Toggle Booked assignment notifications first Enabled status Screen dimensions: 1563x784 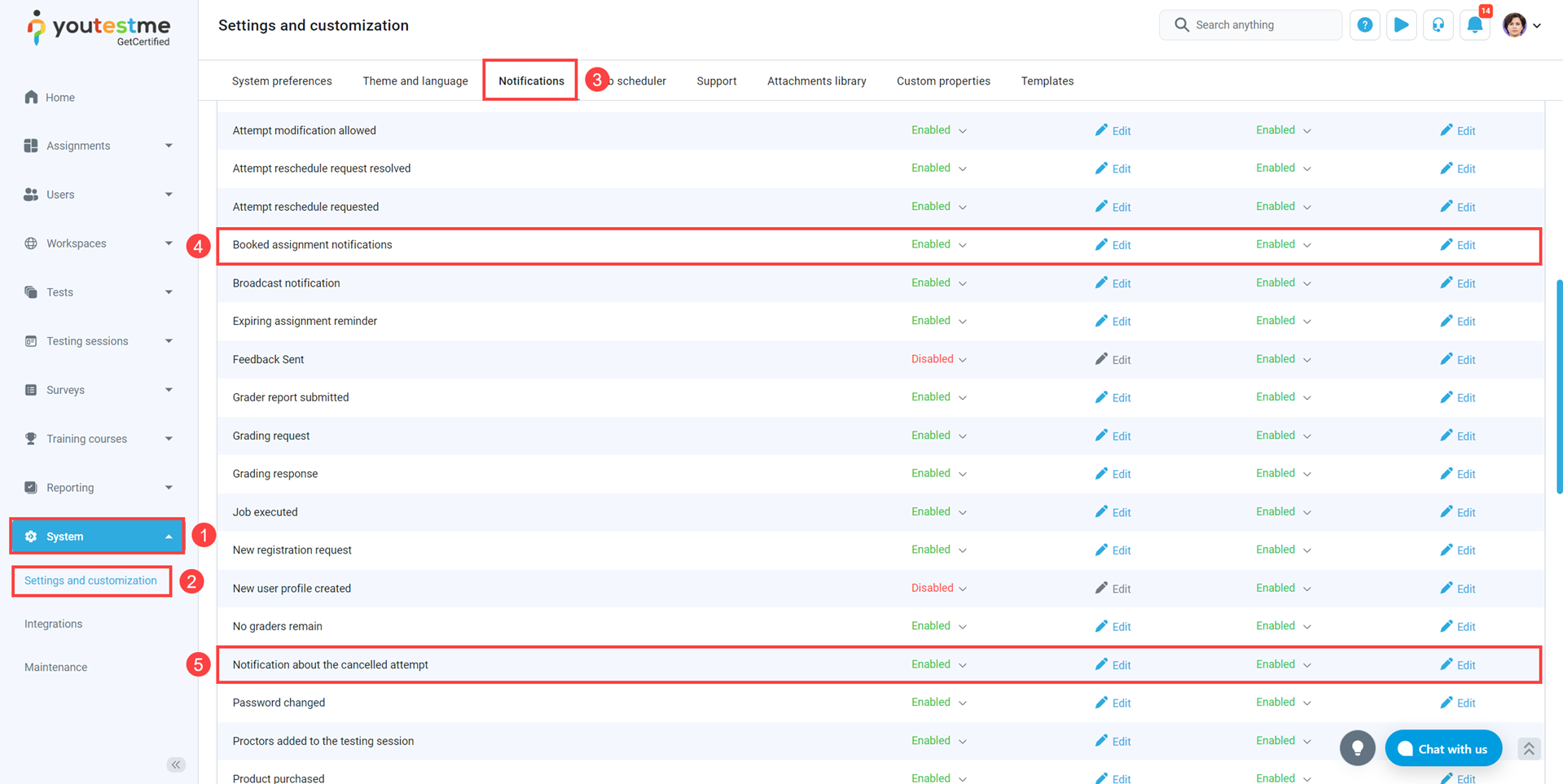[938, 244]
